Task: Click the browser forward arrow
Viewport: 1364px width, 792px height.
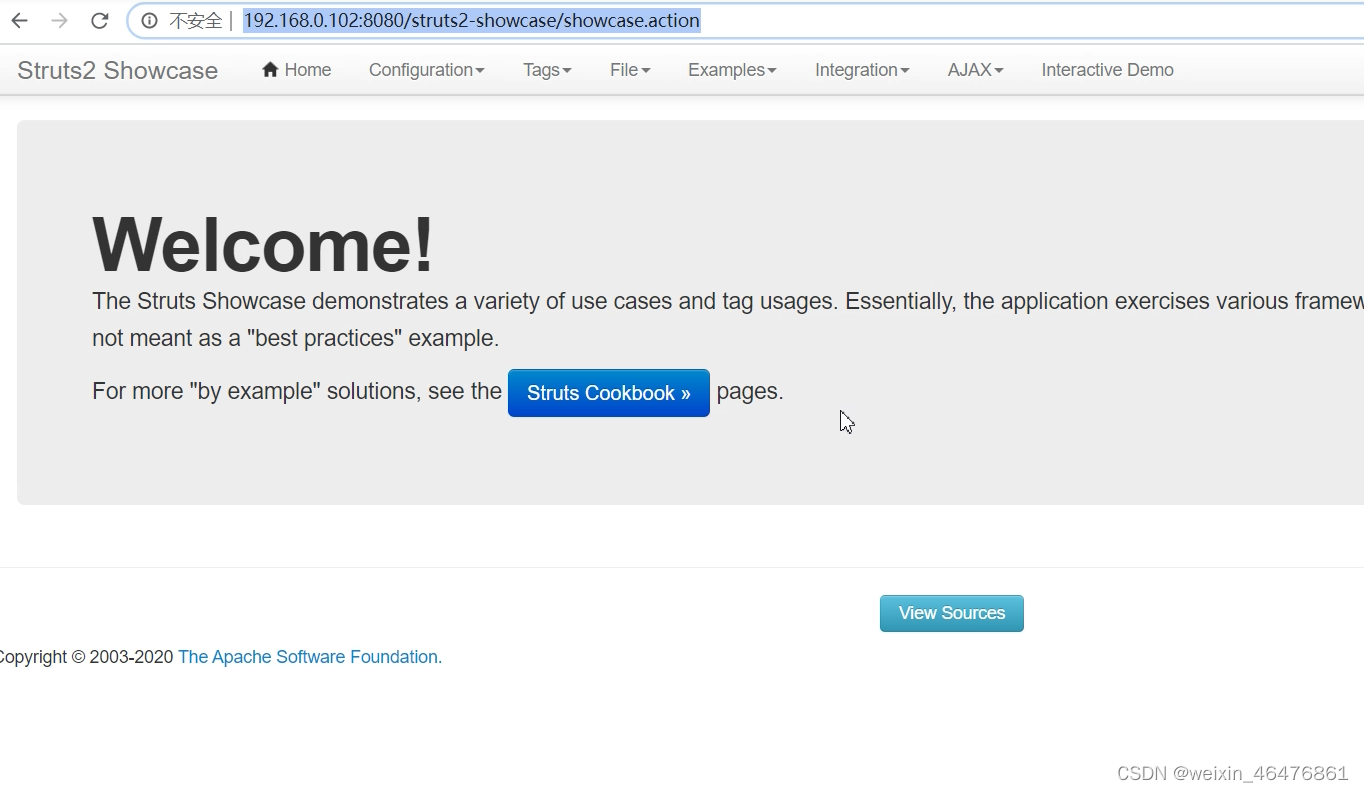Action: point(59,21)
